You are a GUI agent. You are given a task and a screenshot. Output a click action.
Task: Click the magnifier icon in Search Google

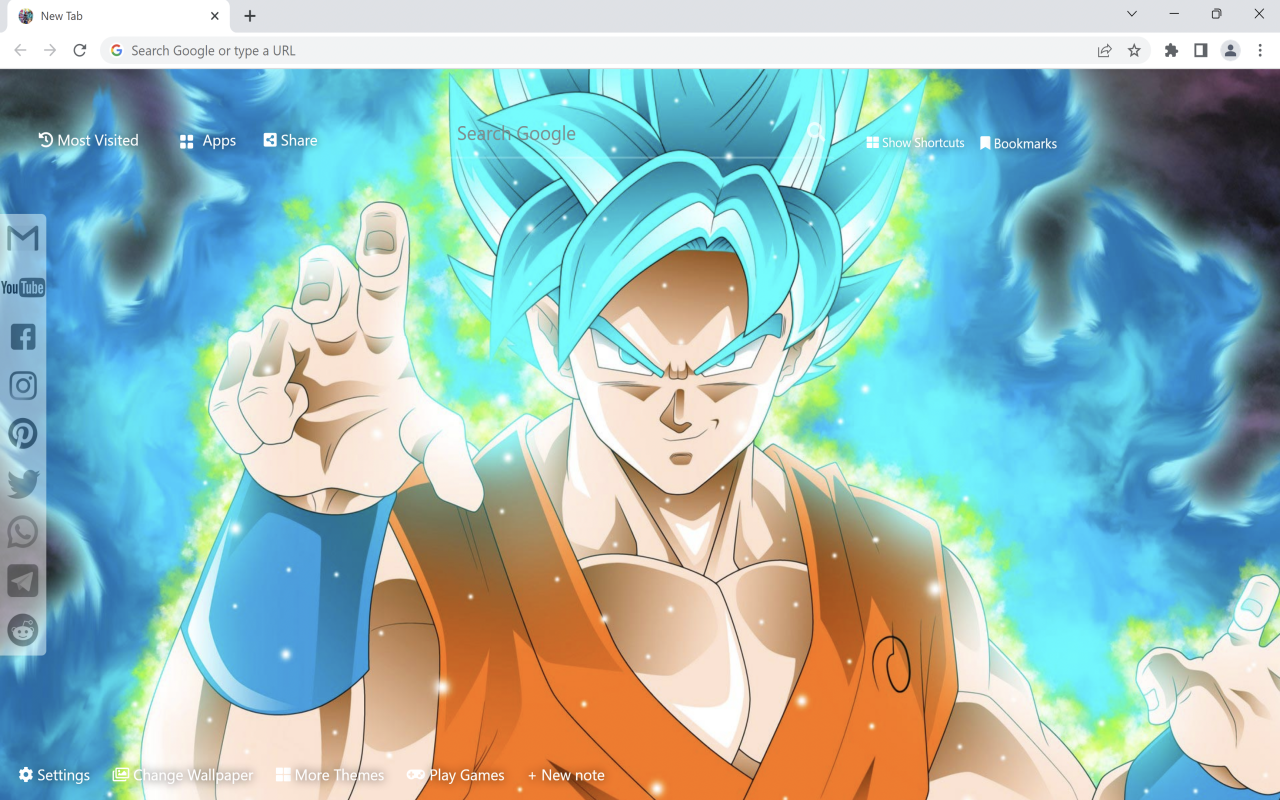pos(815,131)
